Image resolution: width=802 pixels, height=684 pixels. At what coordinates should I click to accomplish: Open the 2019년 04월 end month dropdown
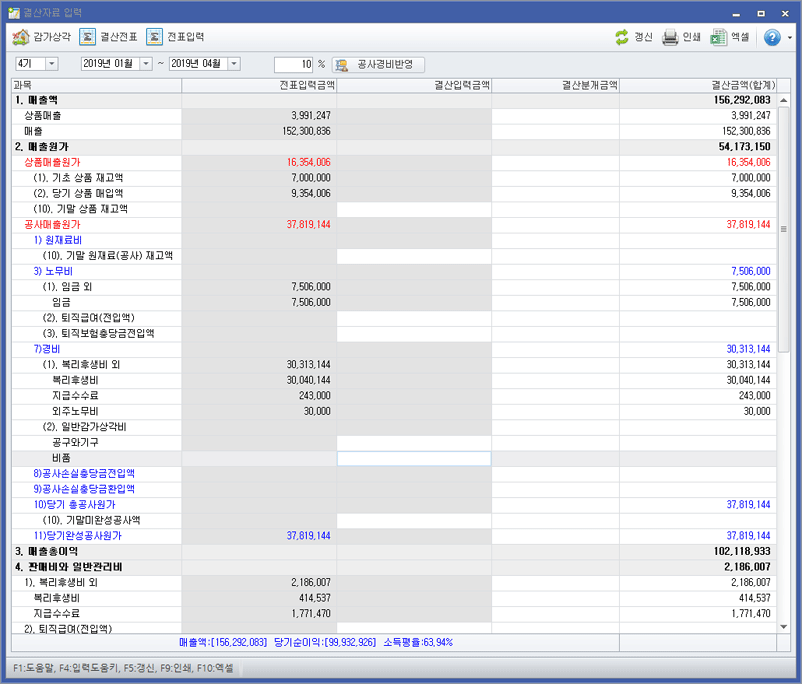coord(232,64)
